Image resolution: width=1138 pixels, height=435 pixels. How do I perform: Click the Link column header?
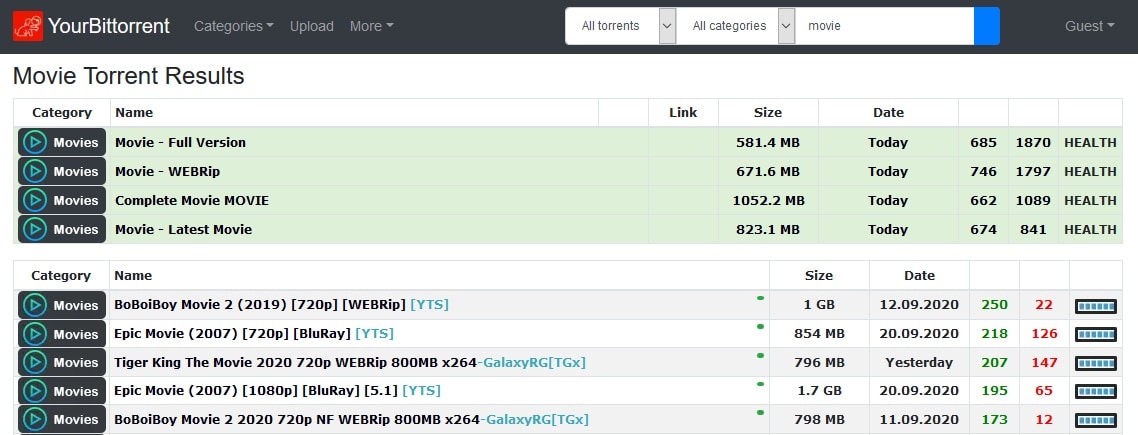click(x=683, y=113)
